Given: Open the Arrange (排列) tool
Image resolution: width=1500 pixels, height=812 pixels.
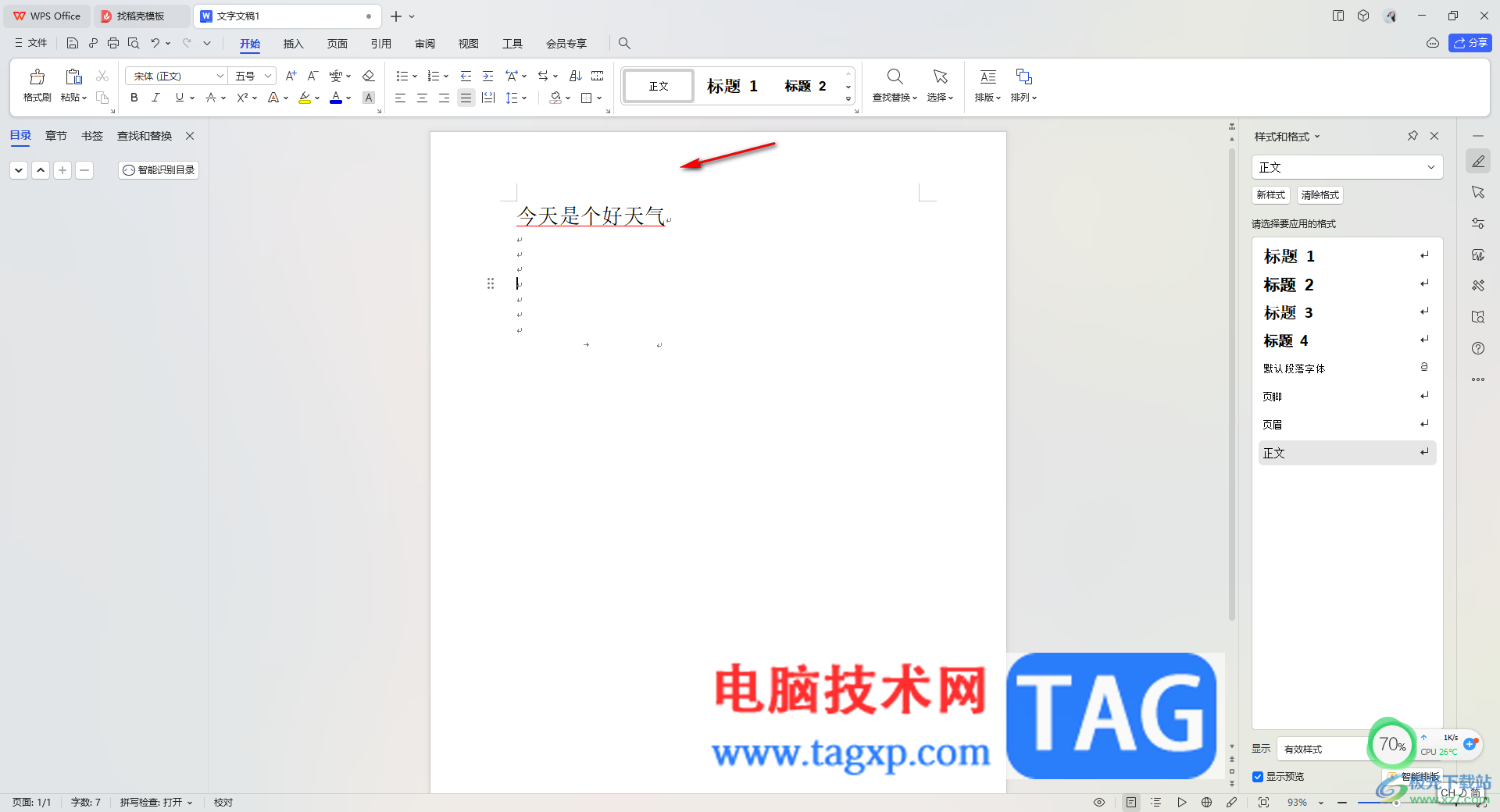Looking at the screenshot, I should [1023, 85].
